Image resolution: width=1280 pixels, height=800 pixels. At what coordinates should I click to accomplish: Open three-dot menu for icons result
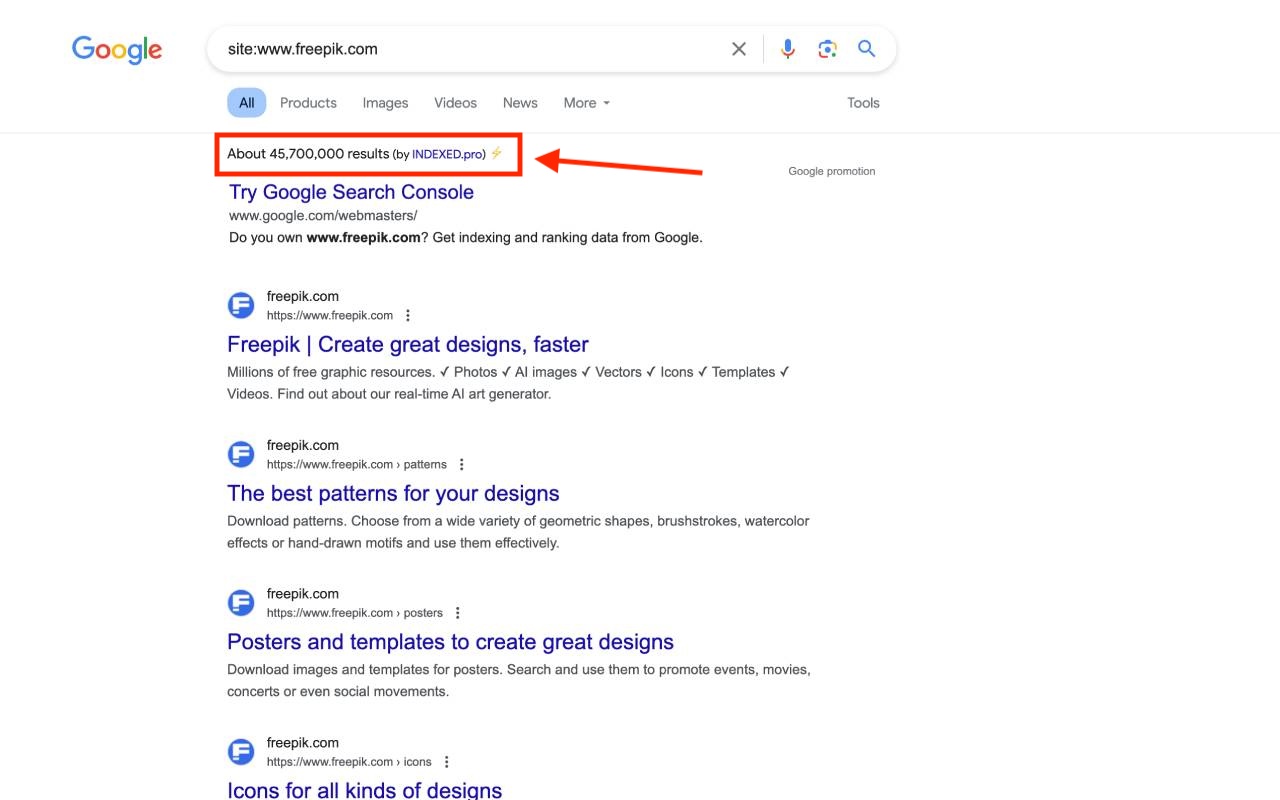(446, 762)
